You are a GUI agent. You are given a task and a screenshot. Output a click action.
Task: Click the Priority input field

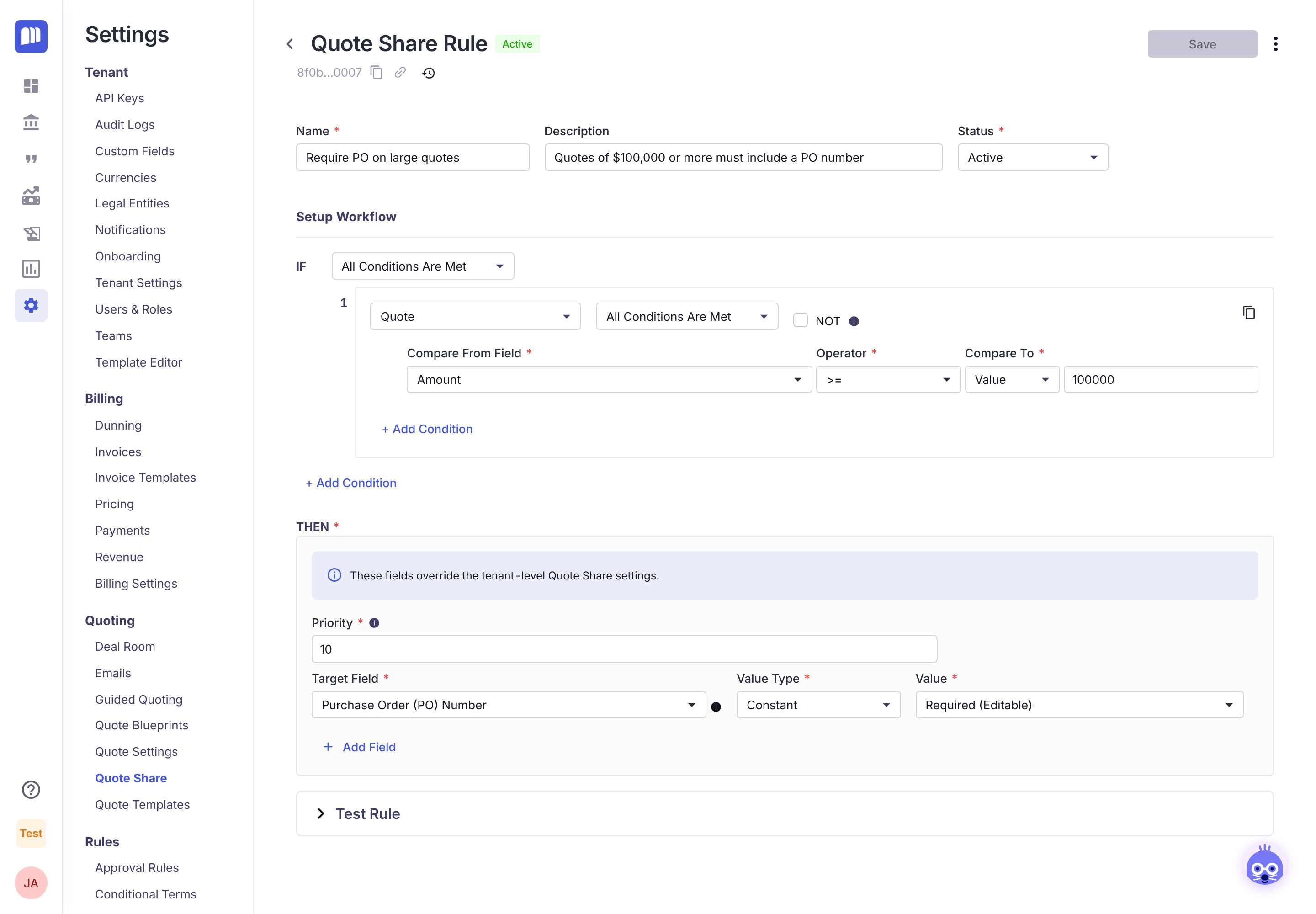[x=624, y=649]
